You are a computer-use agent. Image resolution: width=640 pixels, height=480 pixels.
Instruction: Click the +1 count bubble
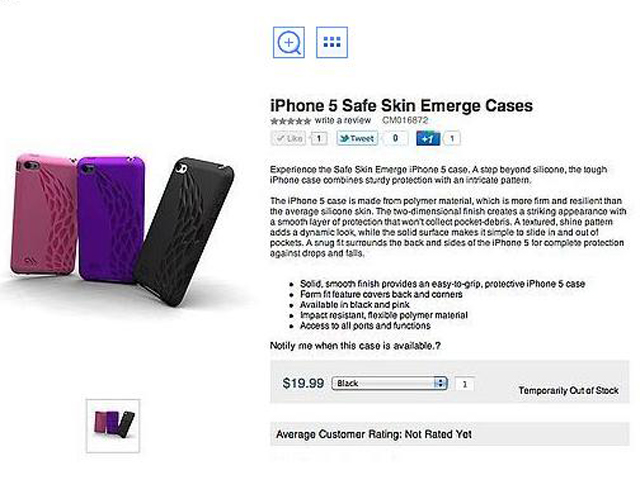coord(452,139)
